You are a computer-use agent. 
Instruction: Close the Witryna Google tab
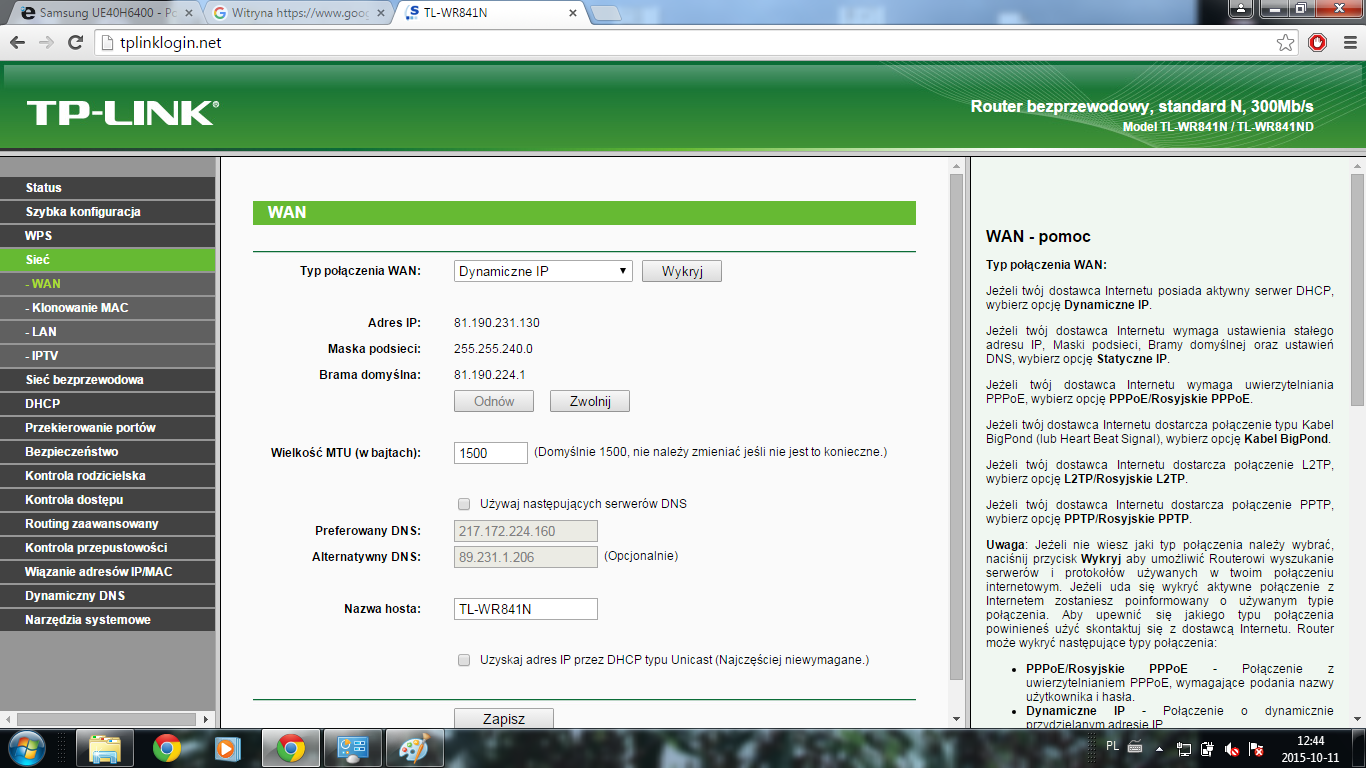click(x=380, y=14)
